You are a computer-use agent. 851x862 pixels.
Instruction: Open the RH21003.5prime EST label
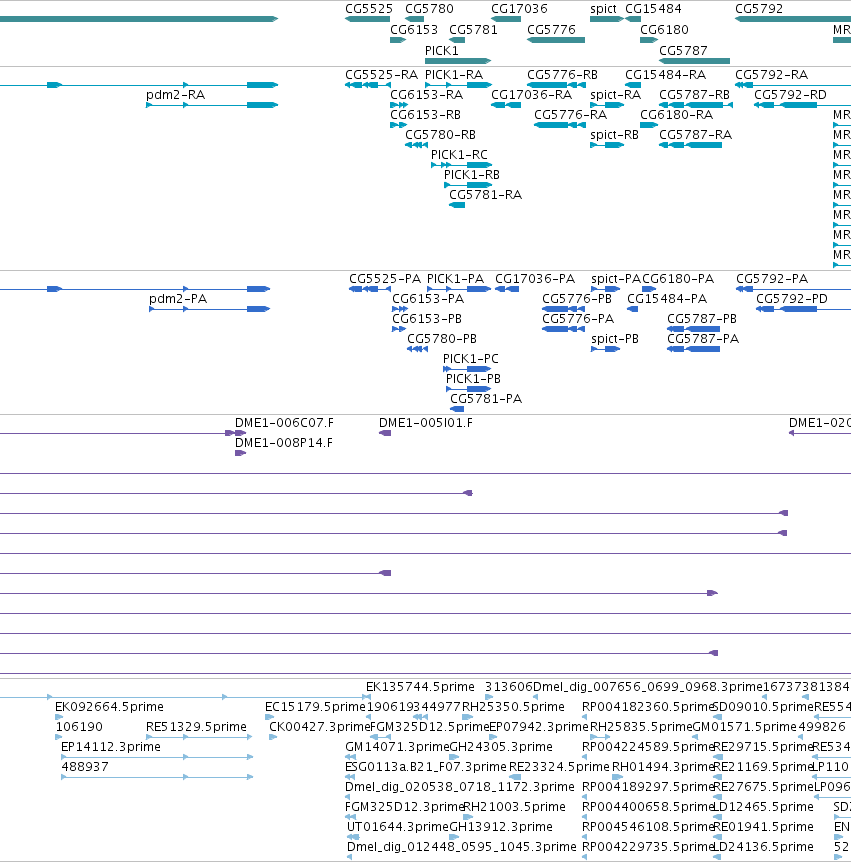515,806
